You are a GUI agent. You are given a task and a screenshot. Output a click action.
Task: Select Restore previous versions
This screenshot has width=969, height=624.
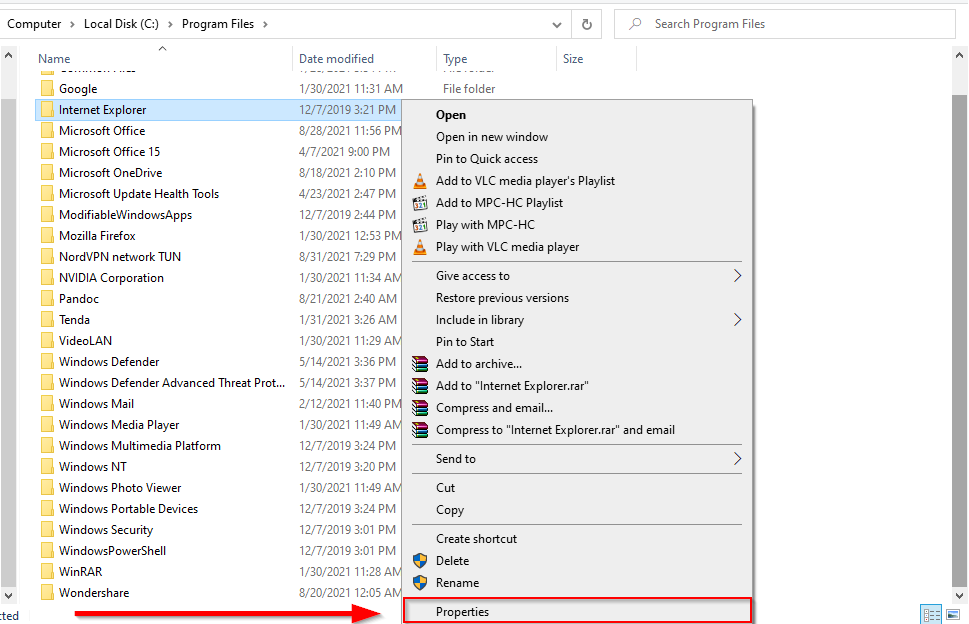click(502, 298)
